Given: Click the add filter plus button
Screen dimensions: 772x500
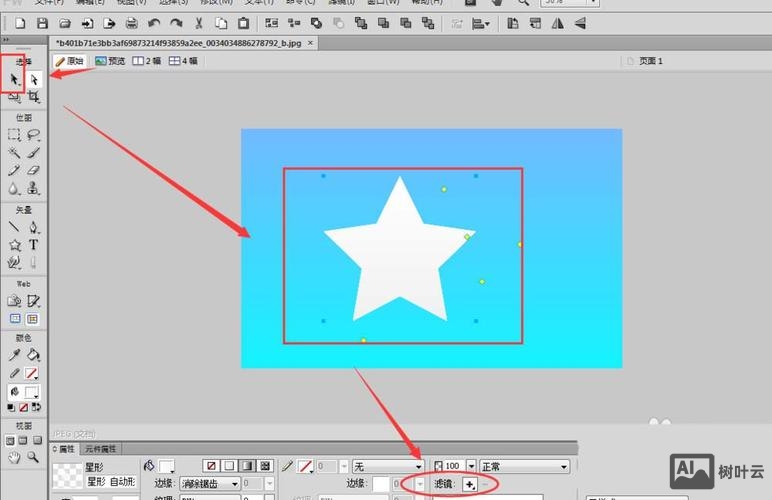Looking at the screenshot, I should [469, 484].
